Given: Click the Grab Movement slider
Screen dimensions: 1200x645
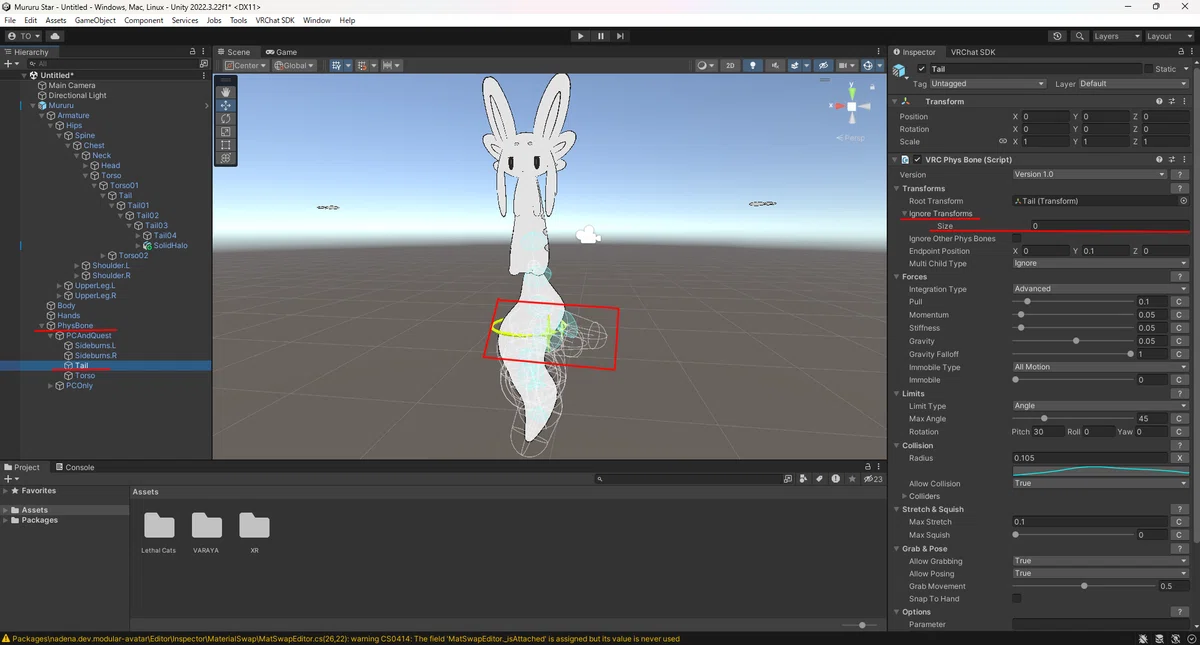Looking at the screenshot, I should click(x=1084, y=586).
